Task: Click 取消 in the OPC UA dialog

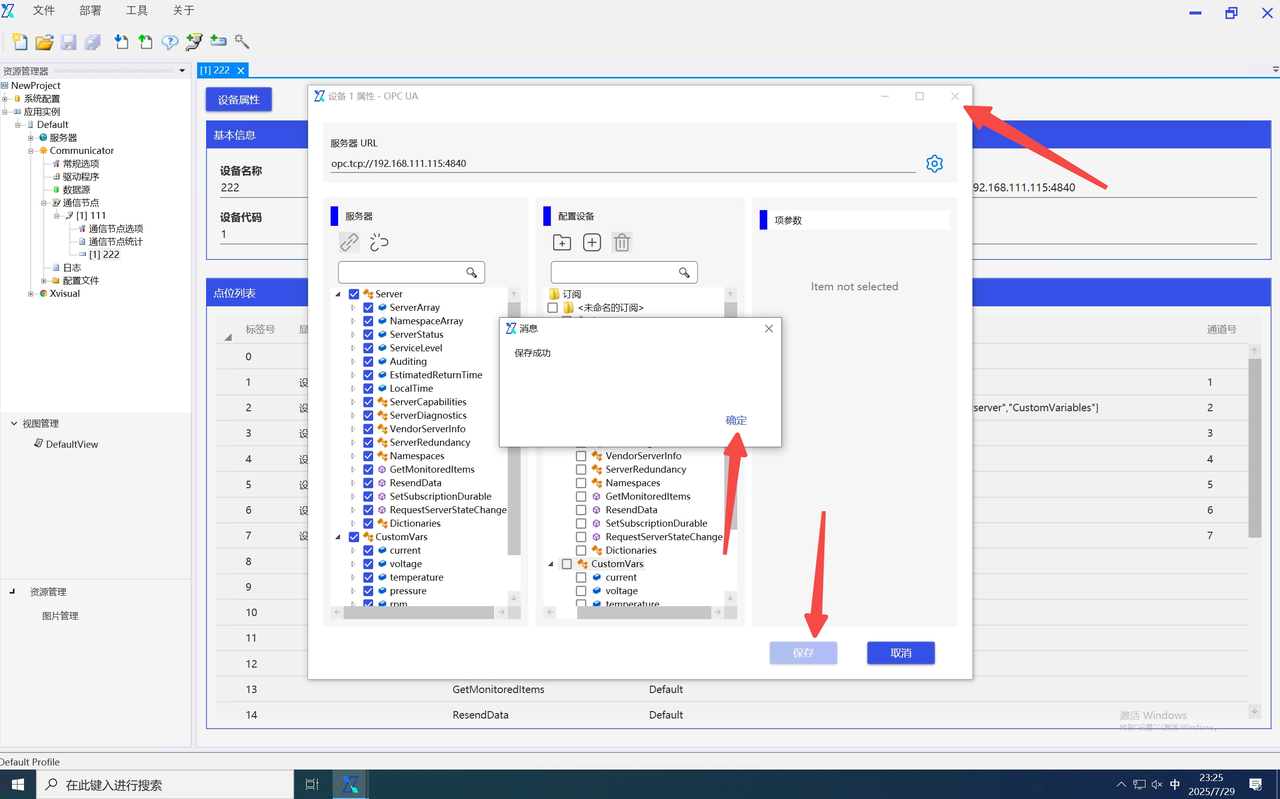Action: pos(901,653)
